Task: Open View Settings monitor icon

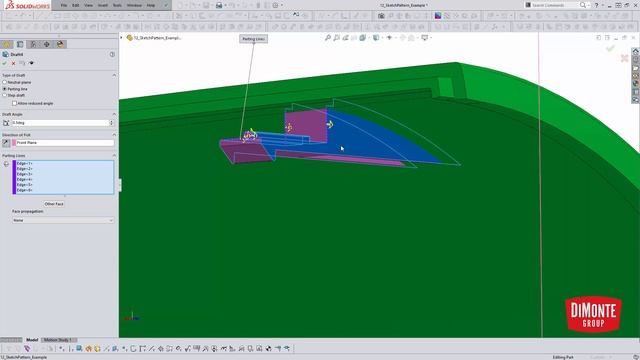Action: click(424, 38)
